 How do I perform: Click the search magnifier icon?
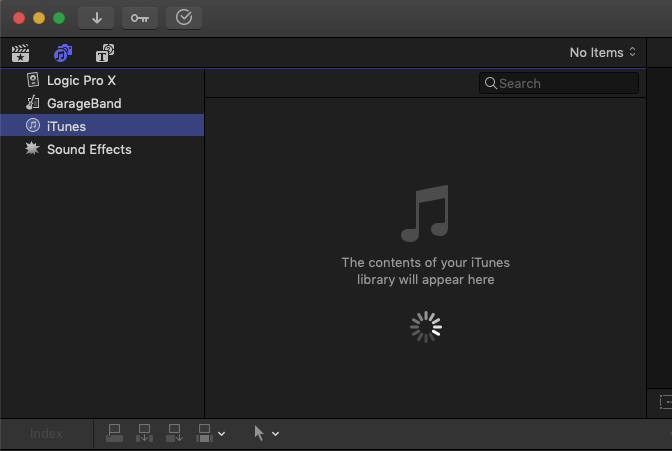[490, 83]
